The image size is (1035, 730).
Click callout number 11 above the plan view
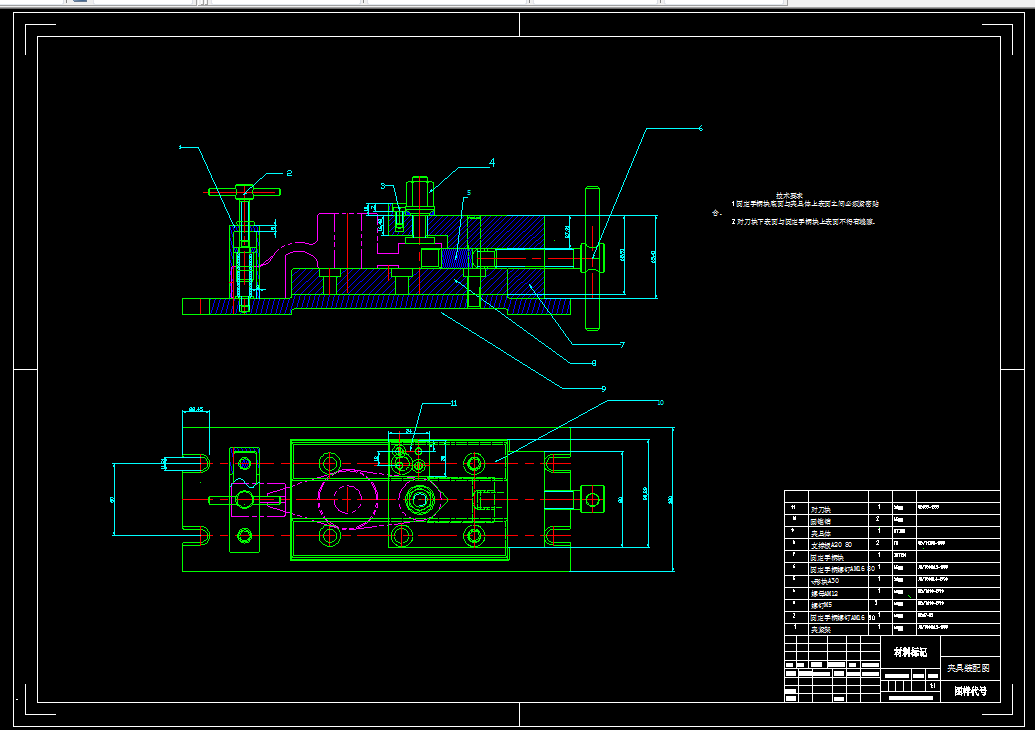coord(453,403)
